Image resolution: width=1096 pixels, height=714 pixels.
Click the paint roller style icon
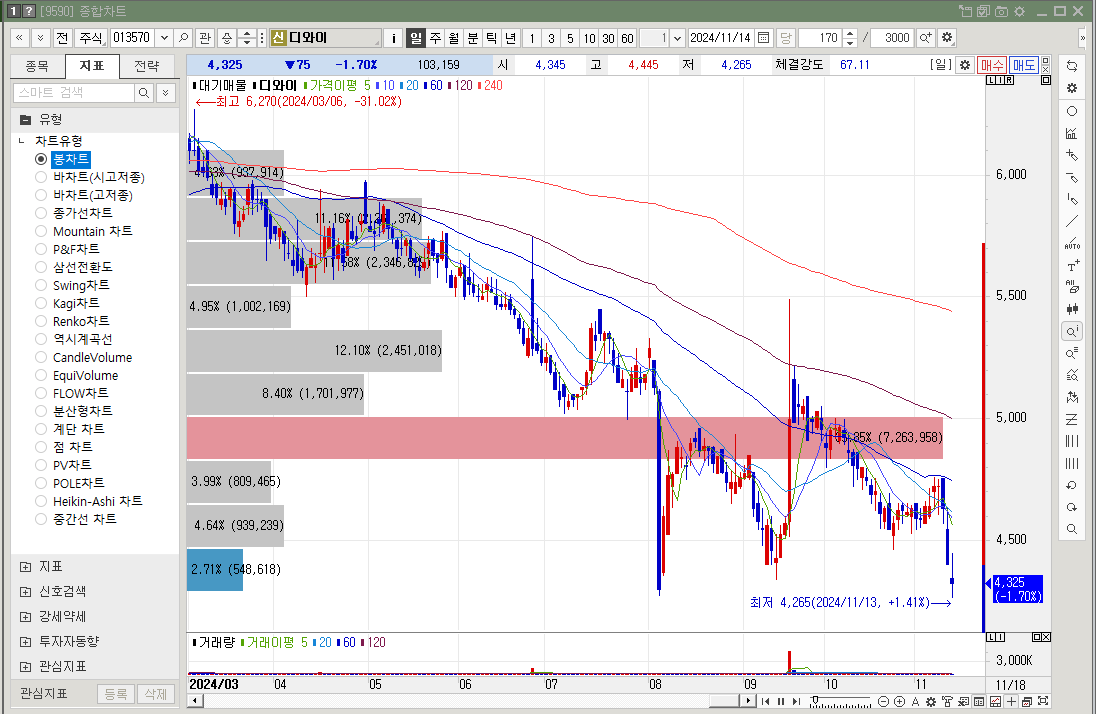point(947,701)
